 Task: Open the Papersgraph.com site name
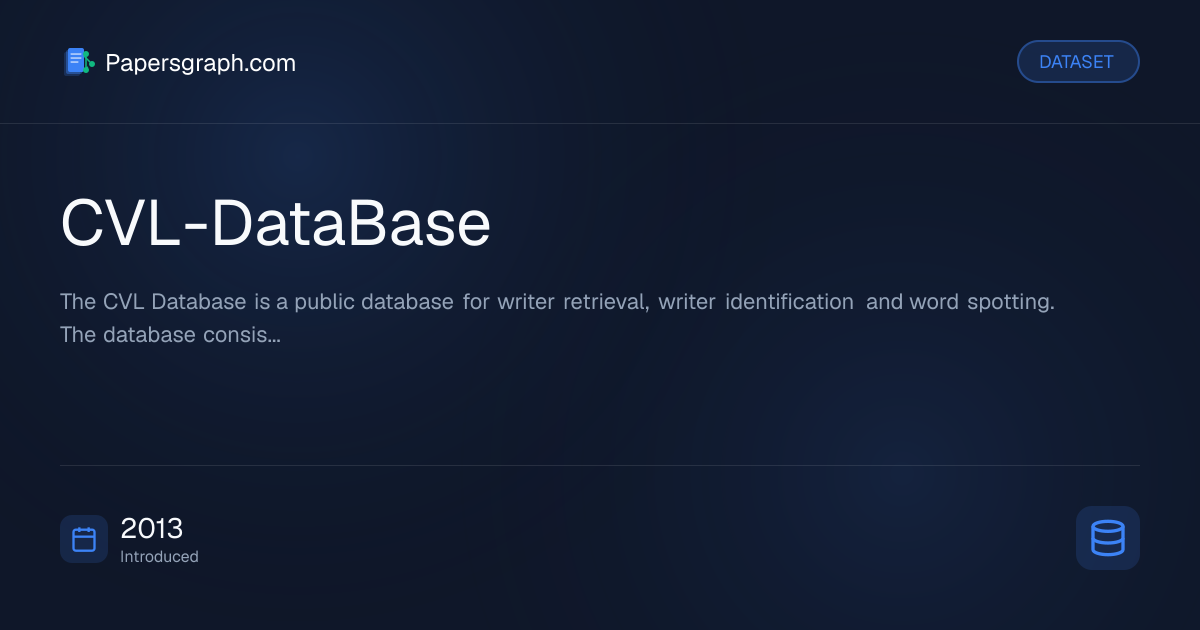click(201, 63)
